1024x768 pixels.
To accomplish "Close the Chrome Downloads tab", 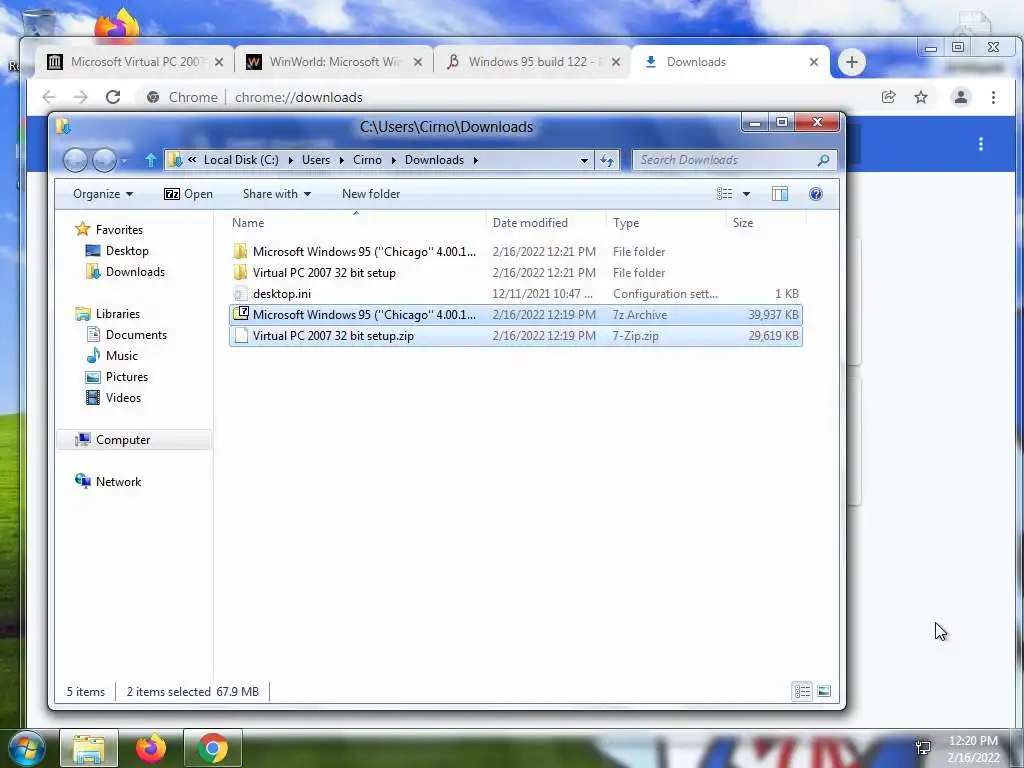I will point(814,62).
